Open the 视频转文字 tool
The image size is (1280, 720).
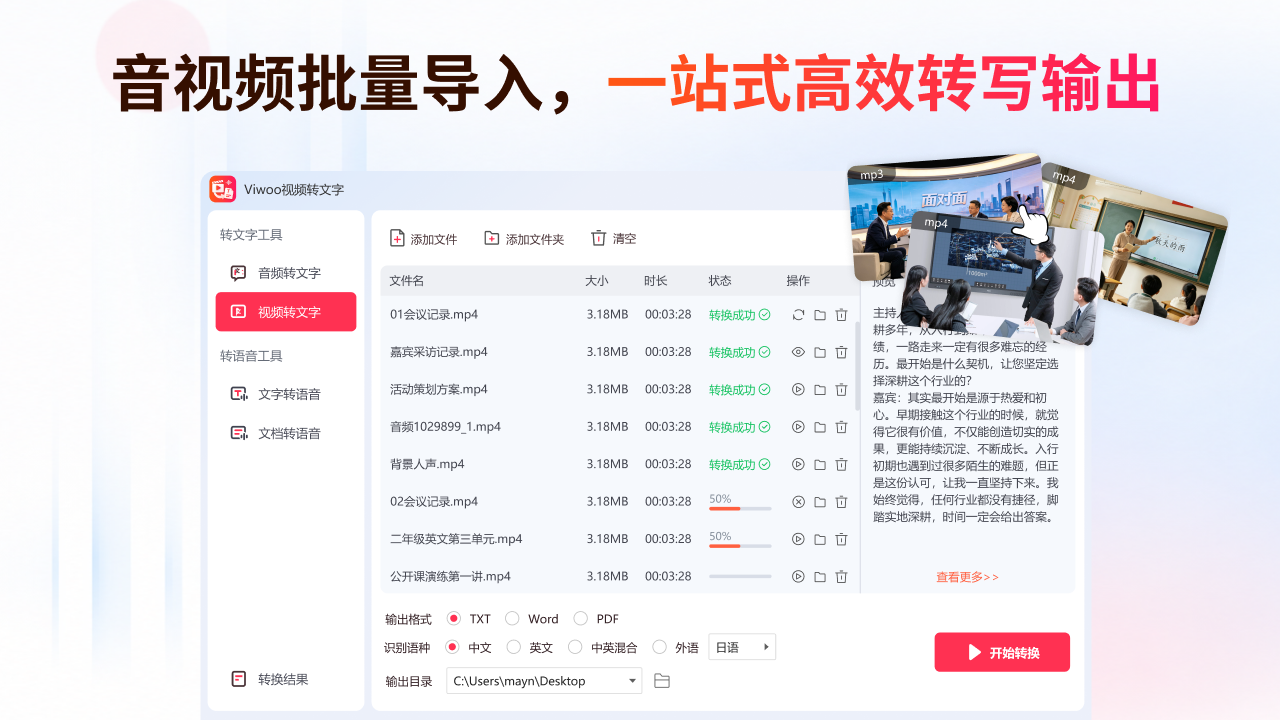tap(286, 312)
